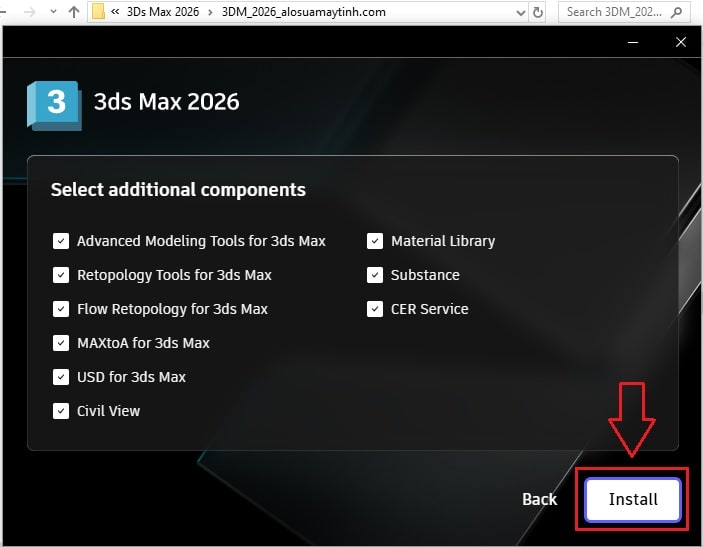Click the folder icon in address bar

(98, 12)
